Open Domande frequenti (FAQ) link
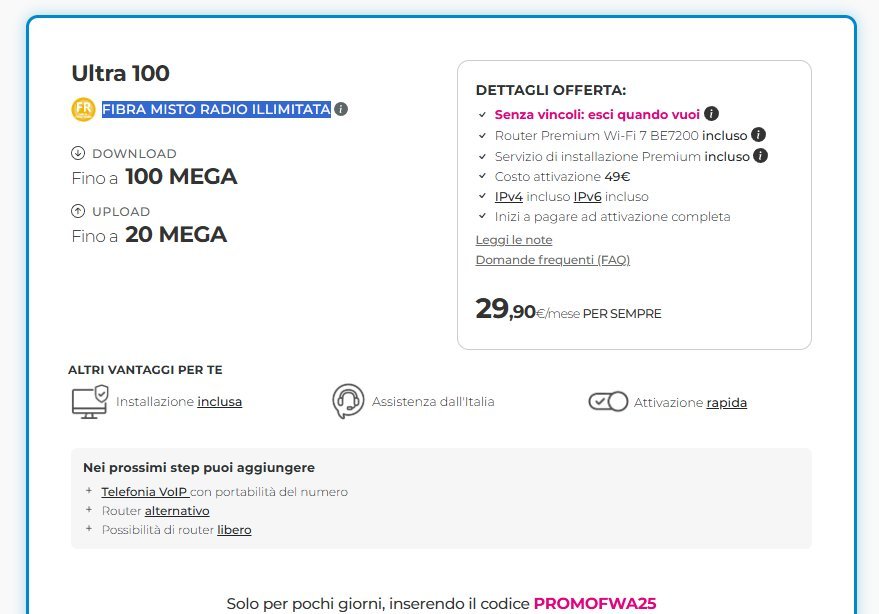879x614 pixels. click(x=552, y=260)
